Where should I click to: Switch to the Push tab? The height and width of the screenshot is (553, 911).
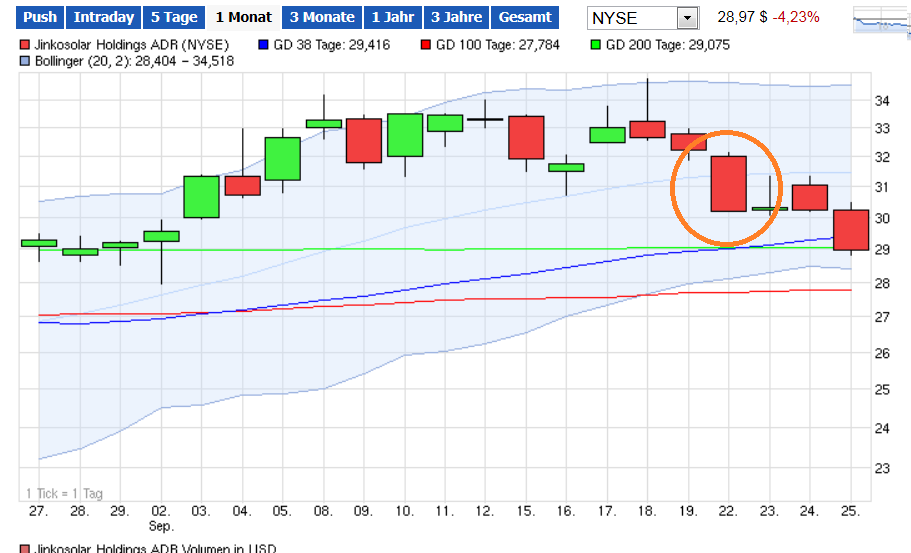click(40, 17)
